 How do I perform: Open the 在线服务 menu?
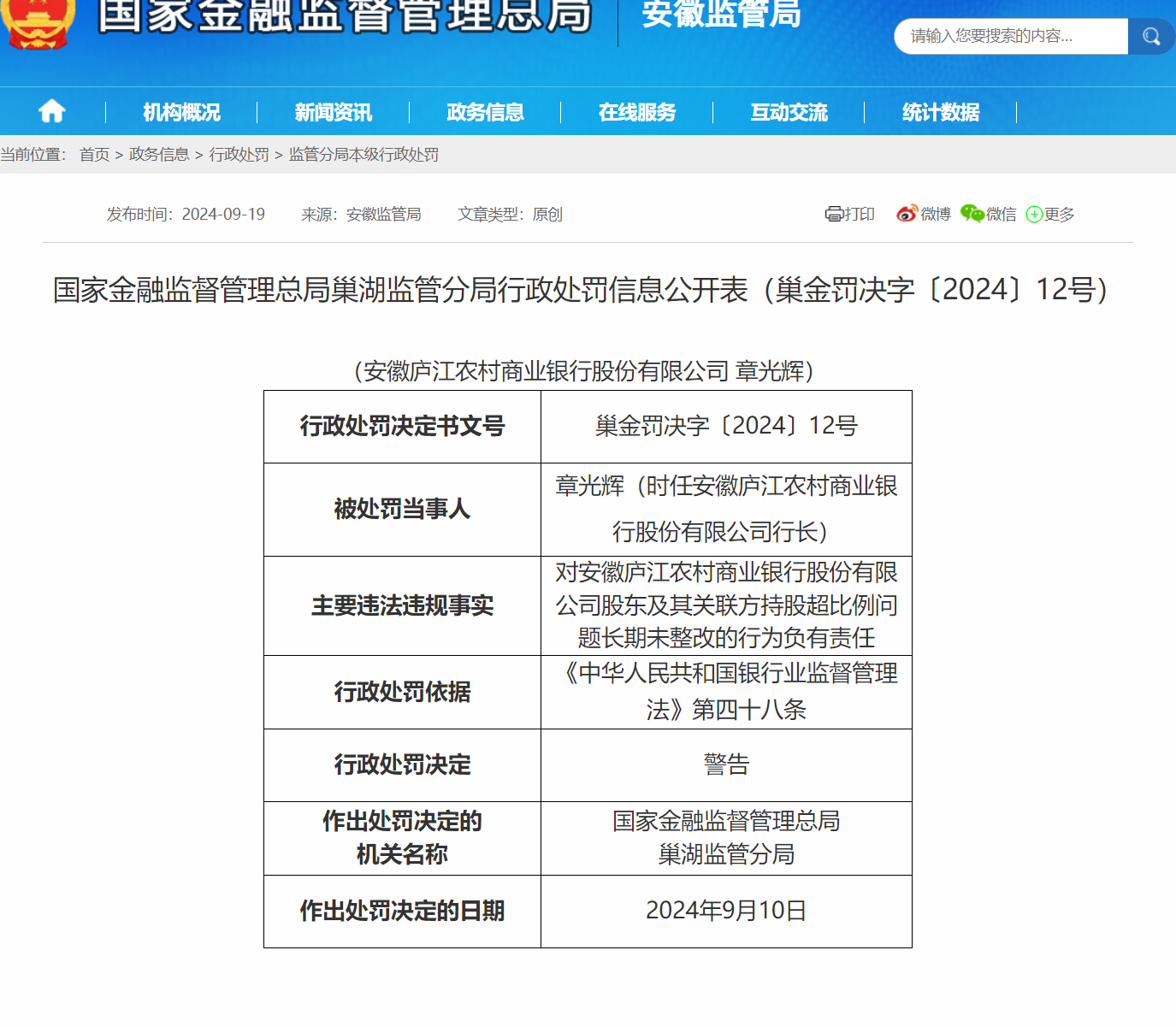coord(637,112)
